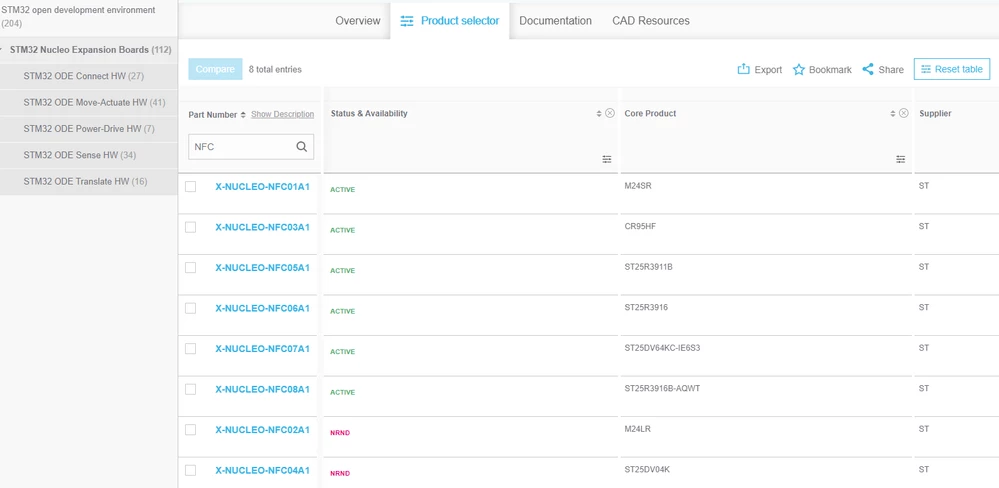Select the X-NUCLEO-NFC05A1 row checkbox
The image size is (999, 488).
pos(190,268)
